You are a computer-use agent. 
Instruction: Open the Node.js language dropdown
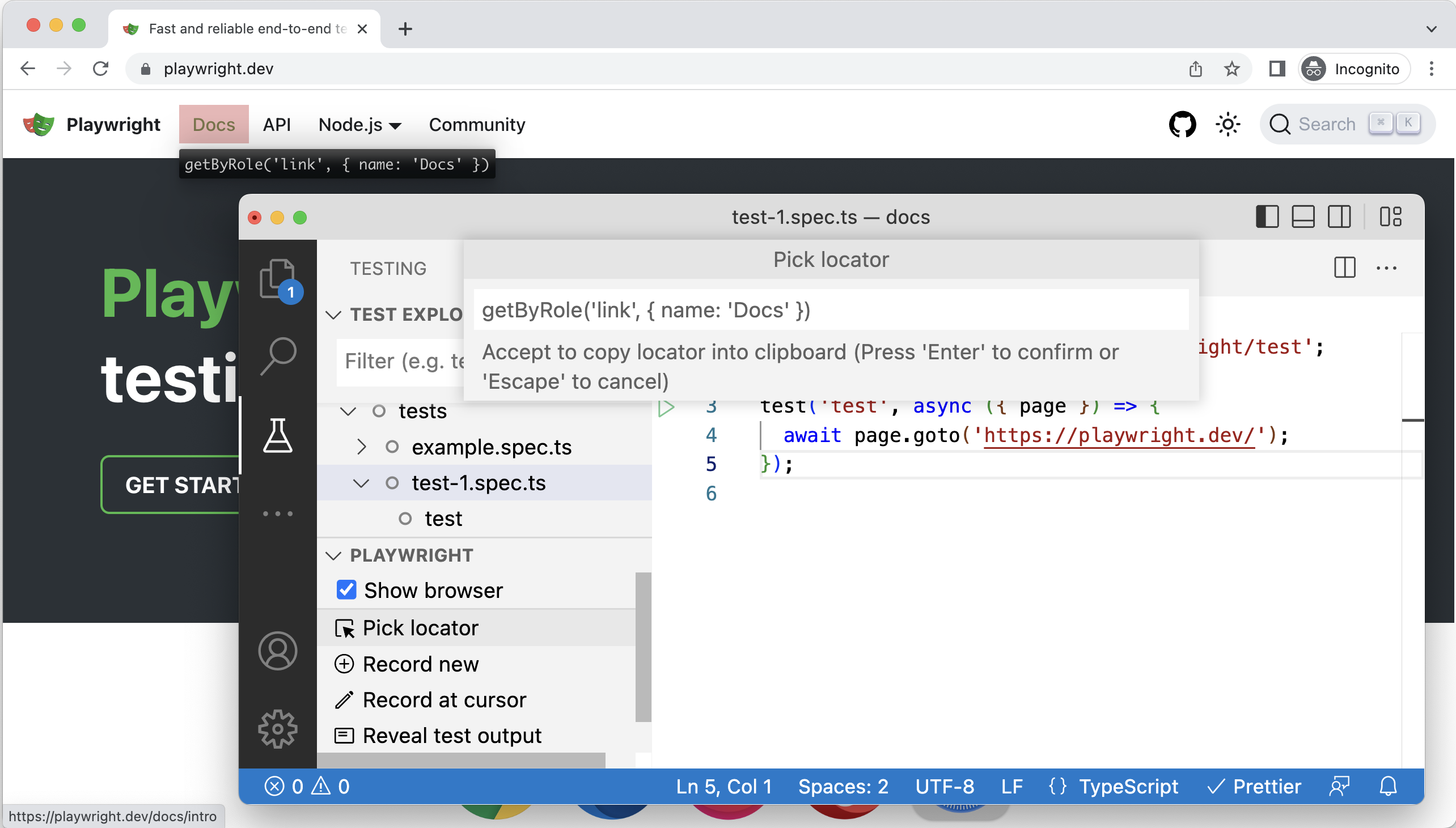click(360, 124)
